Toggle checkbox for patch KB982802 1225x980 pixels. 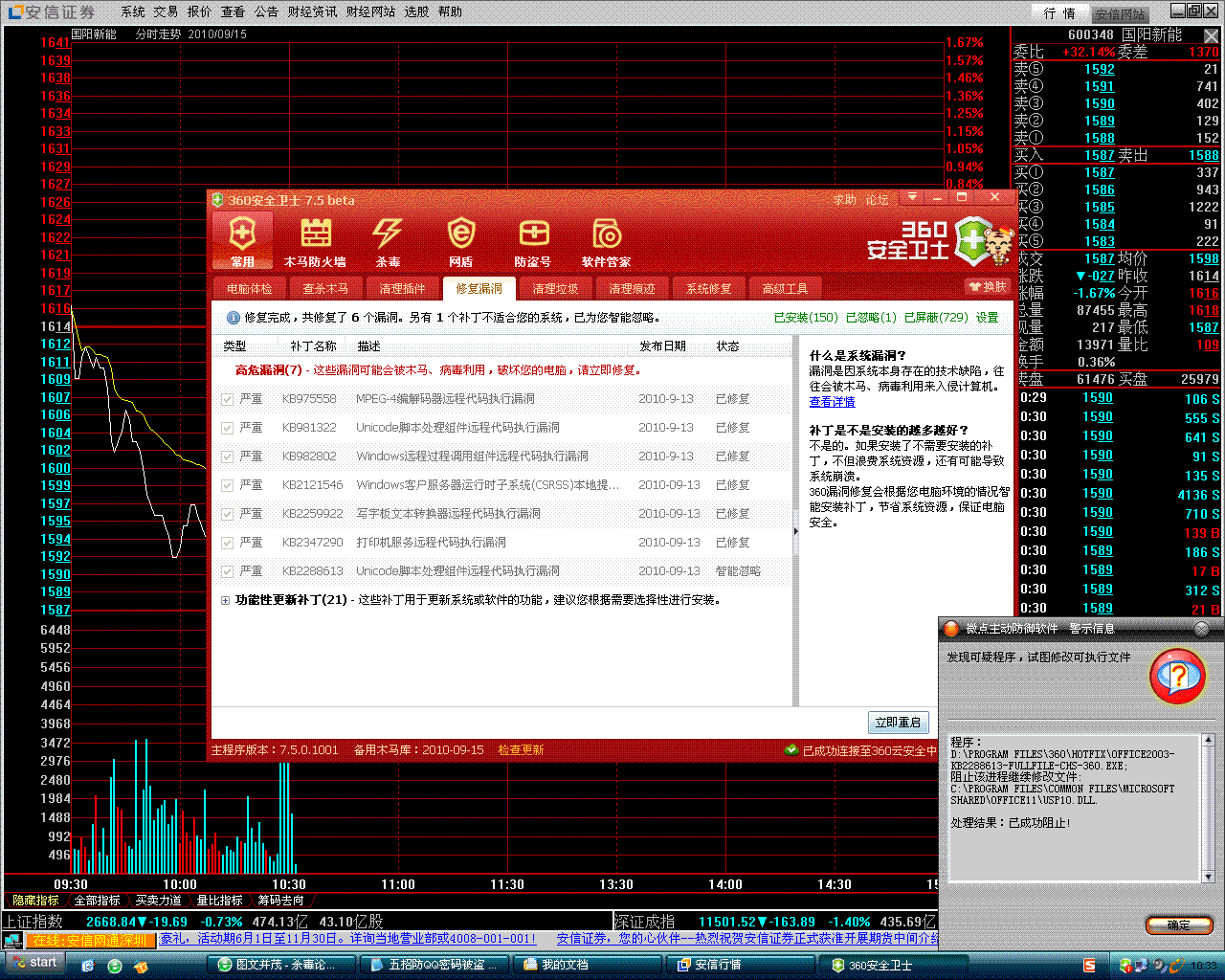pyautogui.click(x=228, y=457)
